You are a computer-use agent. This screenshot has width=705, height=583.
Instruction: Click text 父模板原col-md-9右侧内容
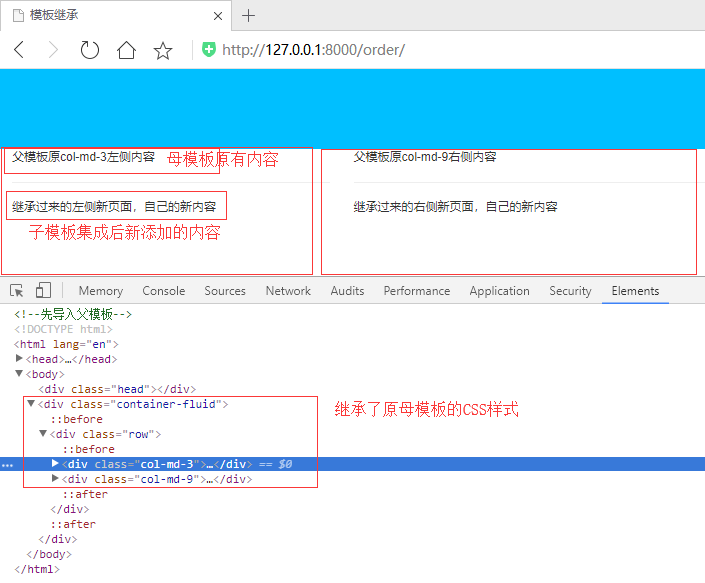425,157
